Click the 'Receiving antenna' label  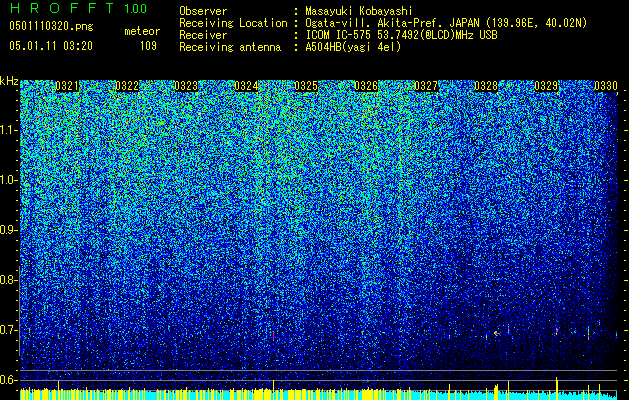point(230,47)
